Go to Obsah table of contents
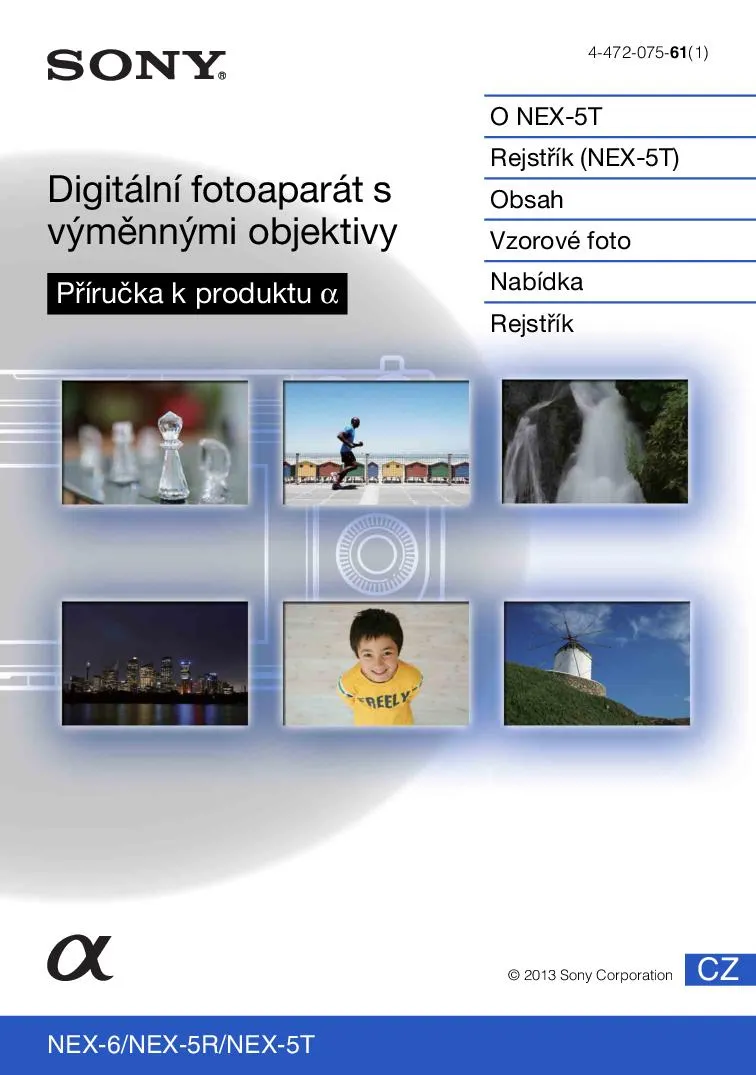This screenshot has height=1075, width=756. (527, 199)
